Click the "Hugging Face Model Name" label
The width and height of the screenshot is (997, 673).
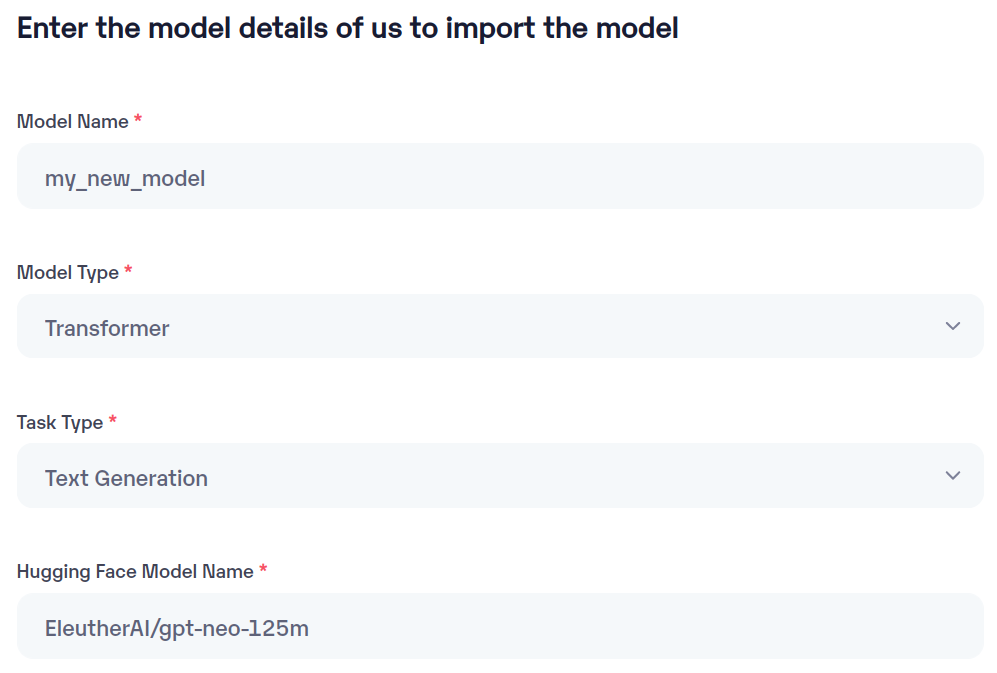(135, 572)
